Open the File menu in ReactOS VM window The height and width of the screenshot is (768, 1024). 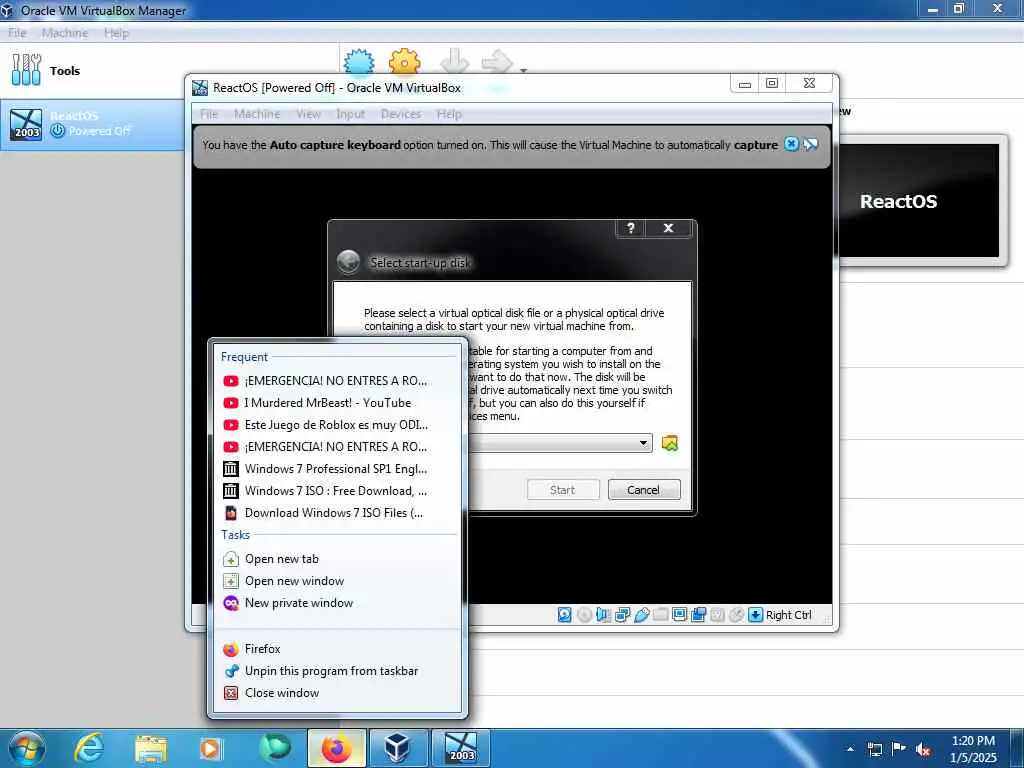pyautogui.click(x=209, y=114)
